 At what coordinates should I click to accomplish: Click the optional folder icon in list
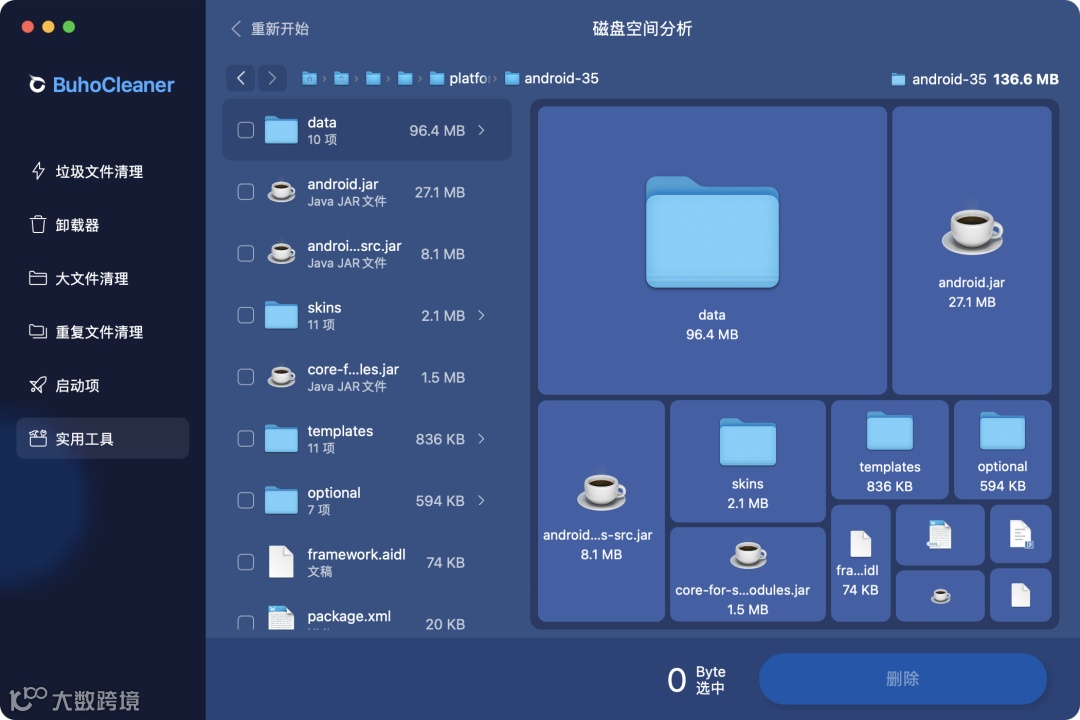[281, 500]
